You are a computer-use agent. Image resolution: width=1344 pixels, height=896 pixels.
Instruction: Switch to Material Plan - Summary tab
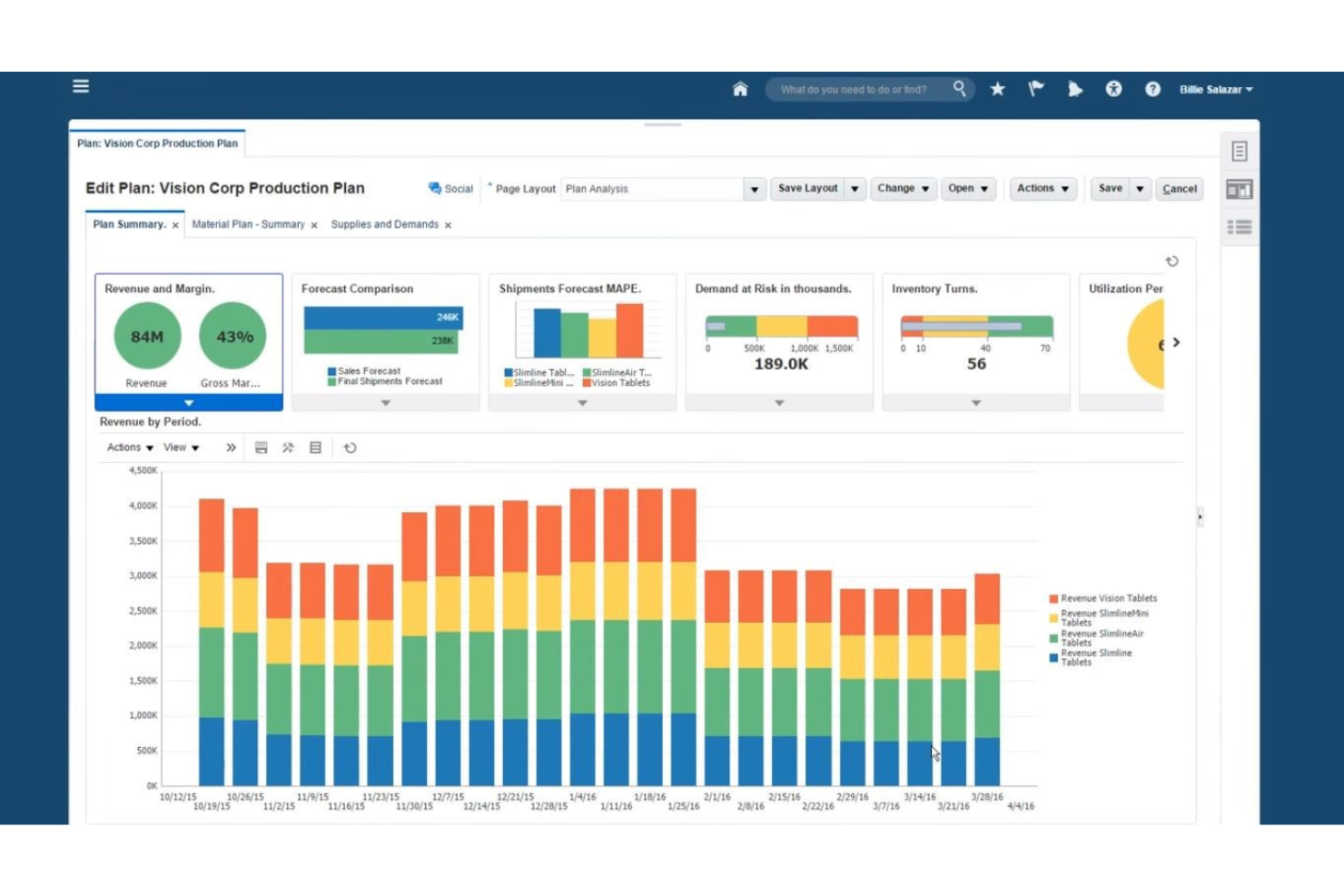click(248, 224)
